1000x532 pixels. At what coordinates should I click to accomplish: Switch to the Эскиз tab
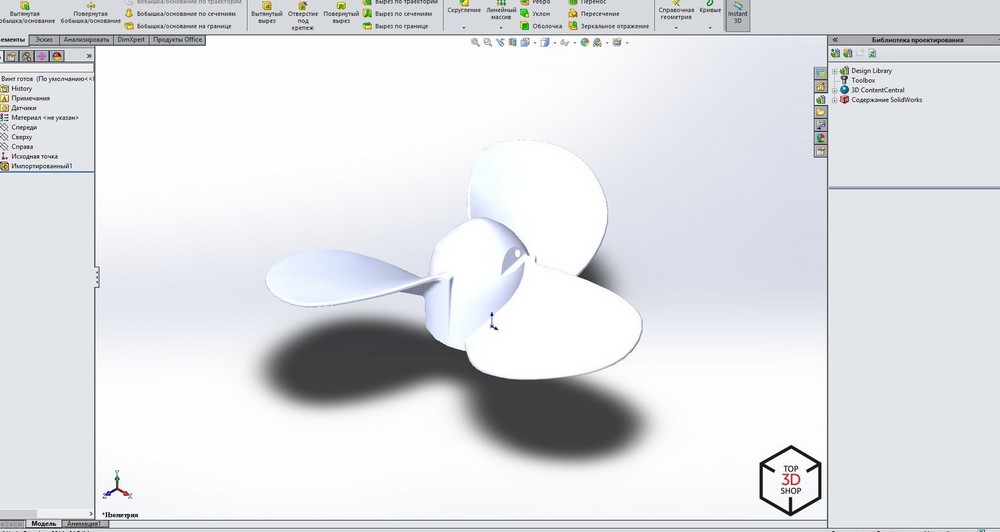[44, 40]
